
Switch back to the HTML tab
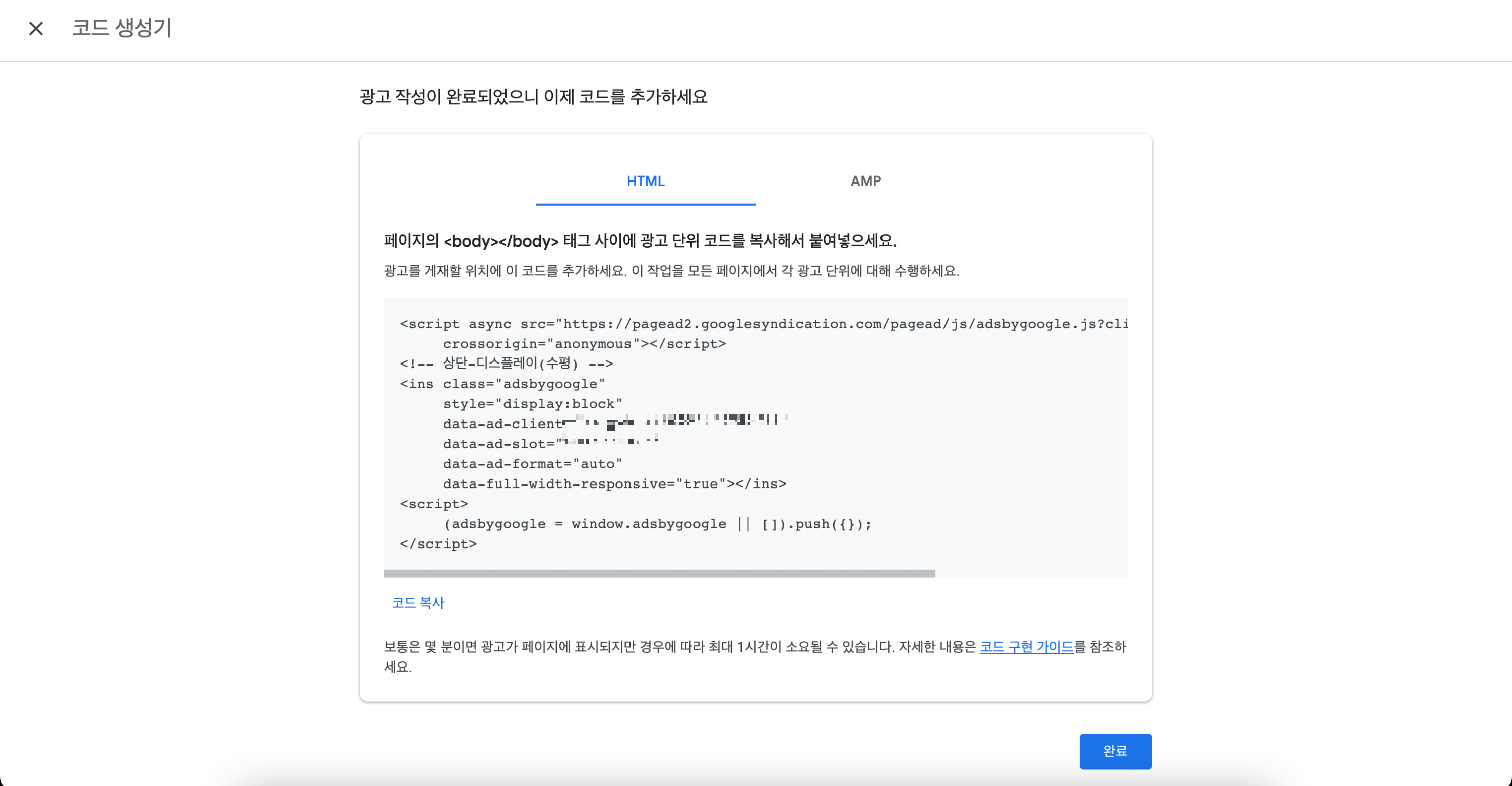646,182
